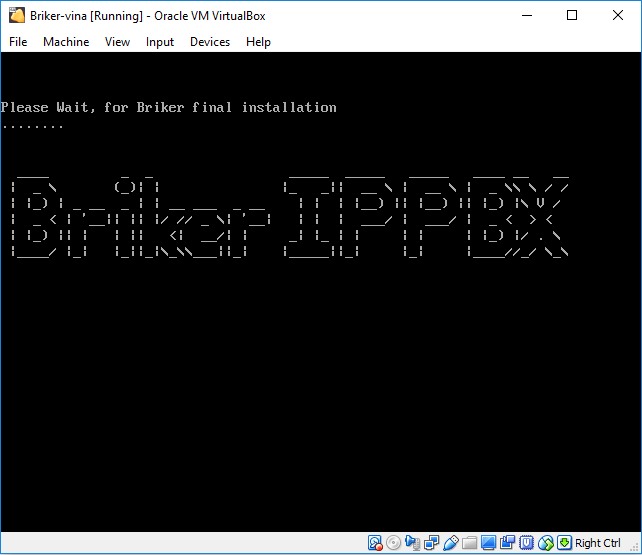Click the network adapters status icon
The height and width of the screenshot is (555, 642).
pyautogui.click(x=431, y=543)
